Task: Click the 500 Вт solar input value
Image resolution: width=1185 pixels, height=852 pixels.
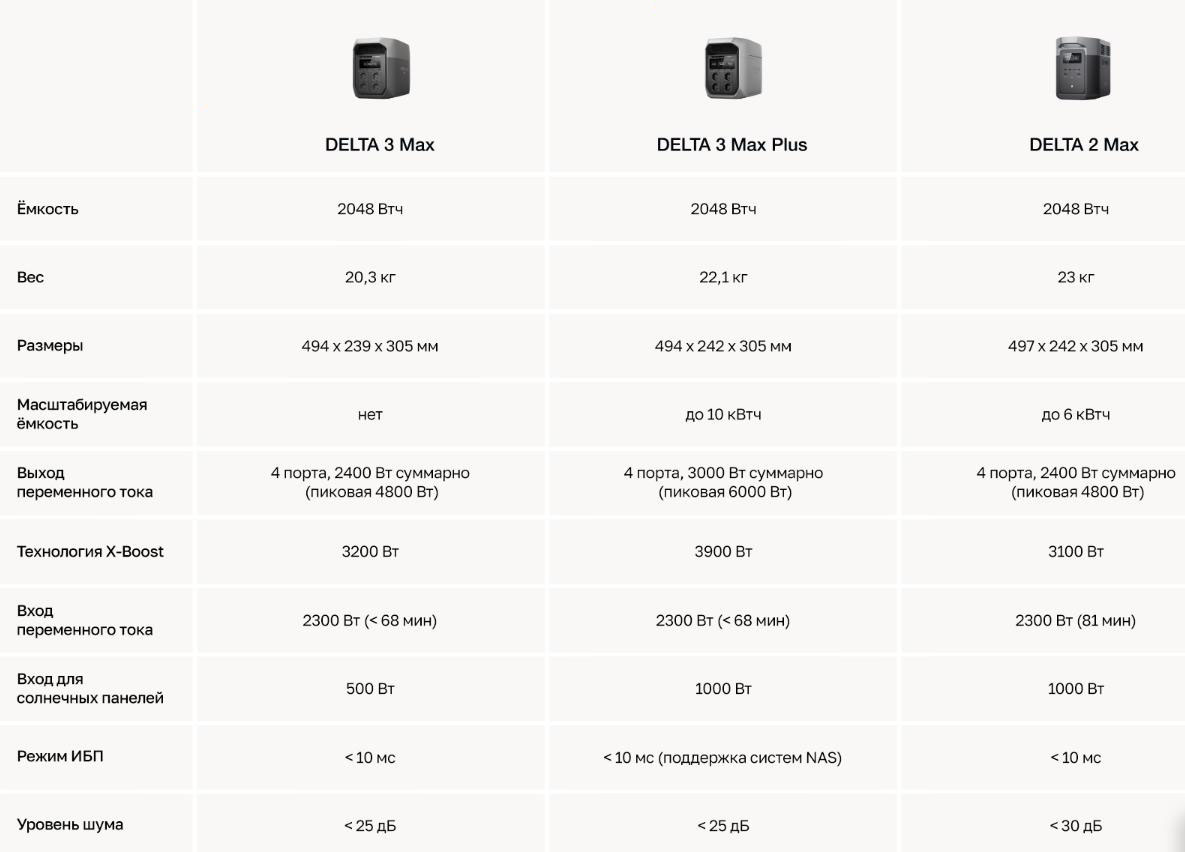Action: pos(370,688)
